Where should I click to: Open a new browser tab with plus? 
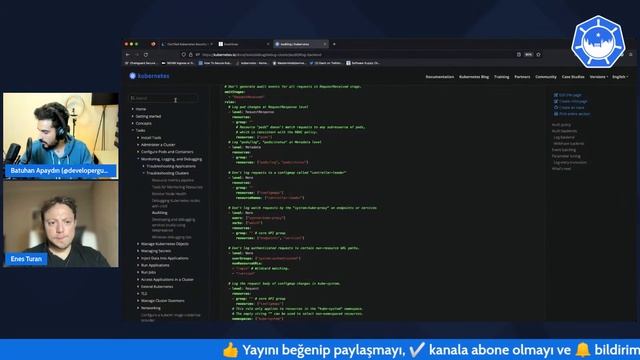point(334,44)
